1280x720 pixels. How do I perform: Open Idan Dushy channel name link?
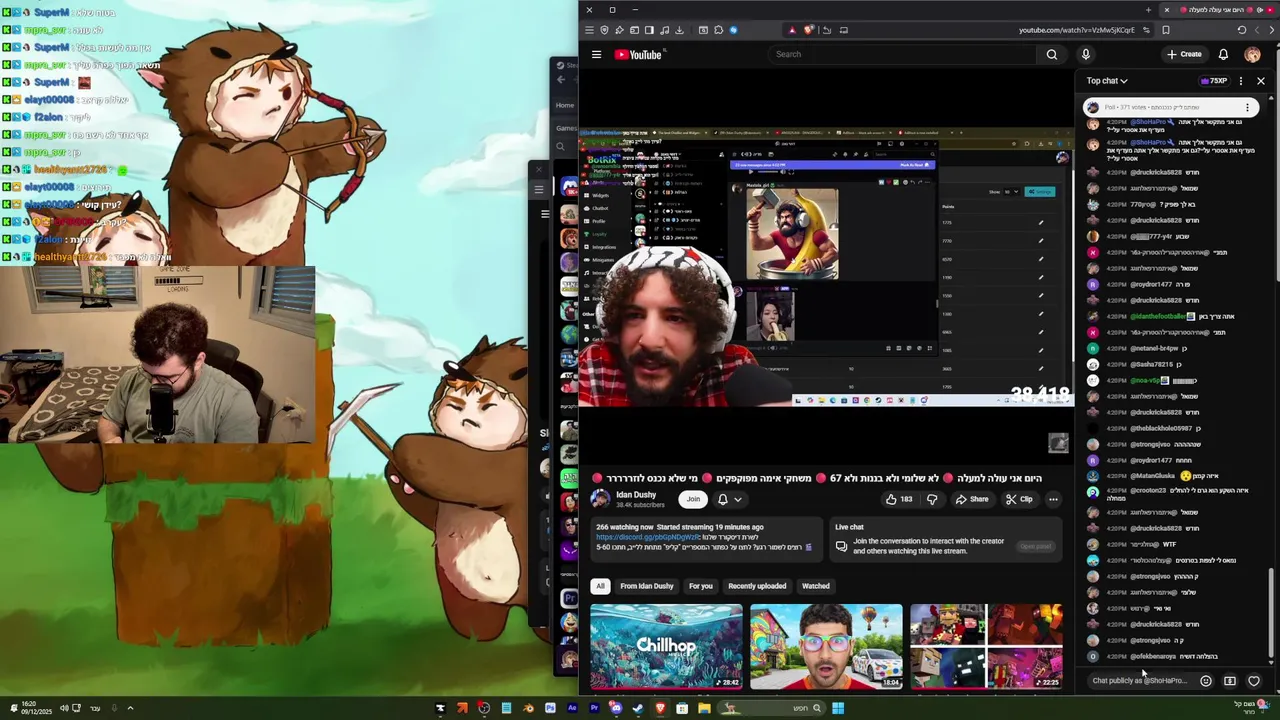tap(636, 494)
